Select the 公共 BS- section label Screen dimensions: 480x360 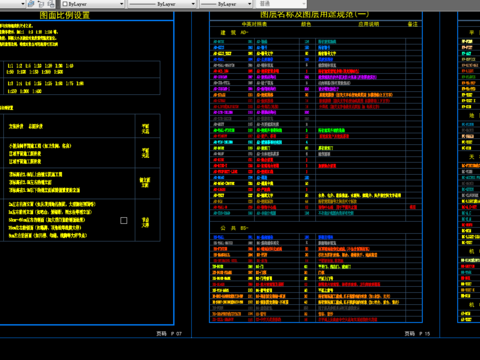click(x=234, y=228)
